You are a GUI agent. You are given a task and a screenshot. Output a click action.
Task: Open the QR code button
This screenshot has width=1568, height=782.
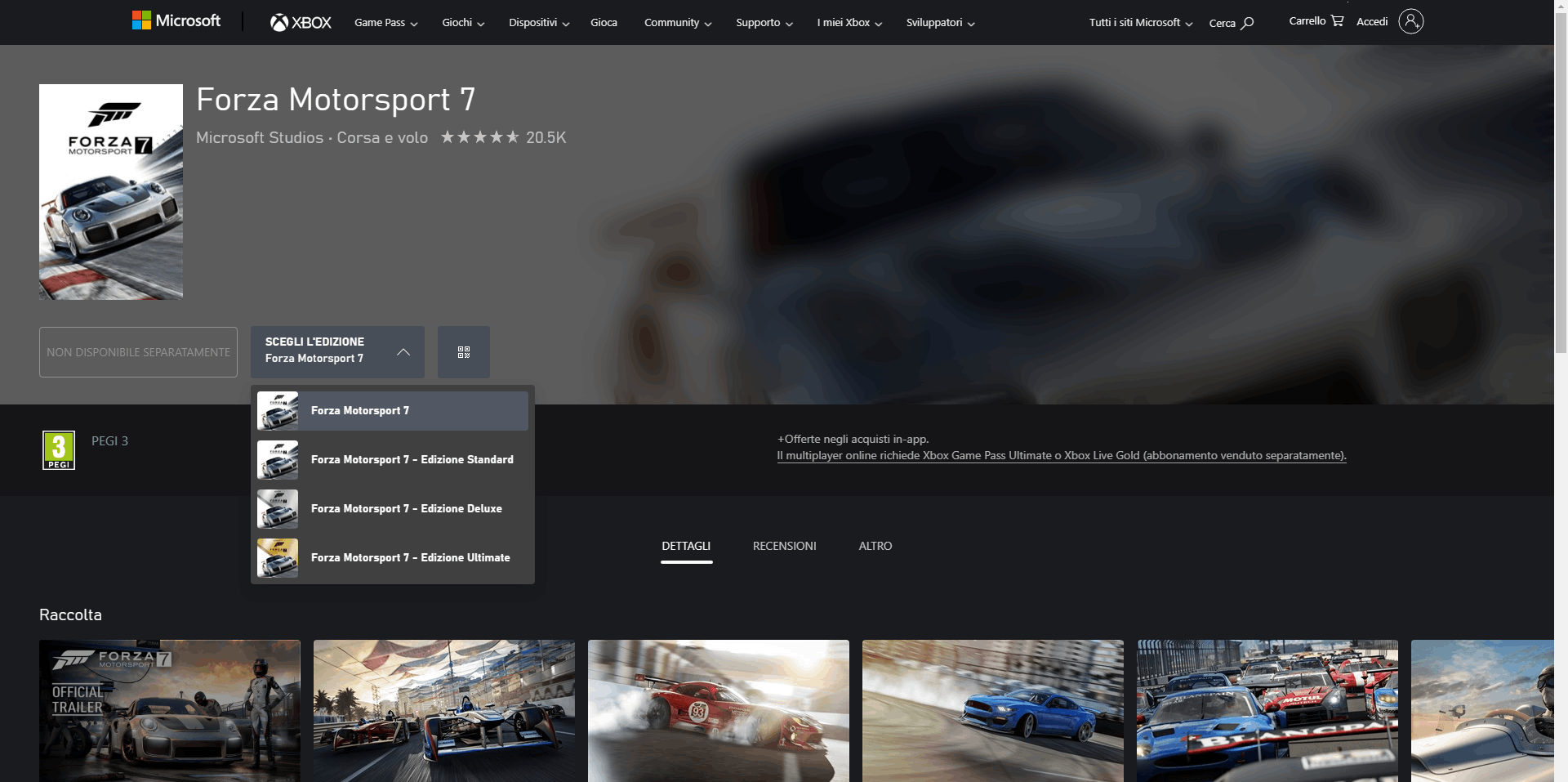464,352
